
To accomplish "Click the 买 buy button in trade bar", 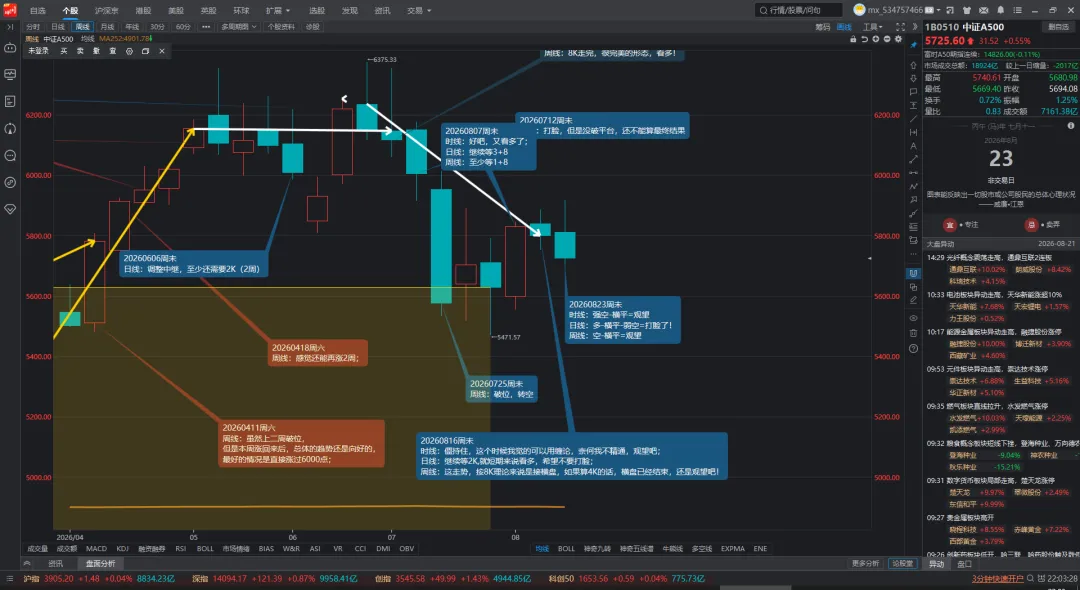I will 64,51.
